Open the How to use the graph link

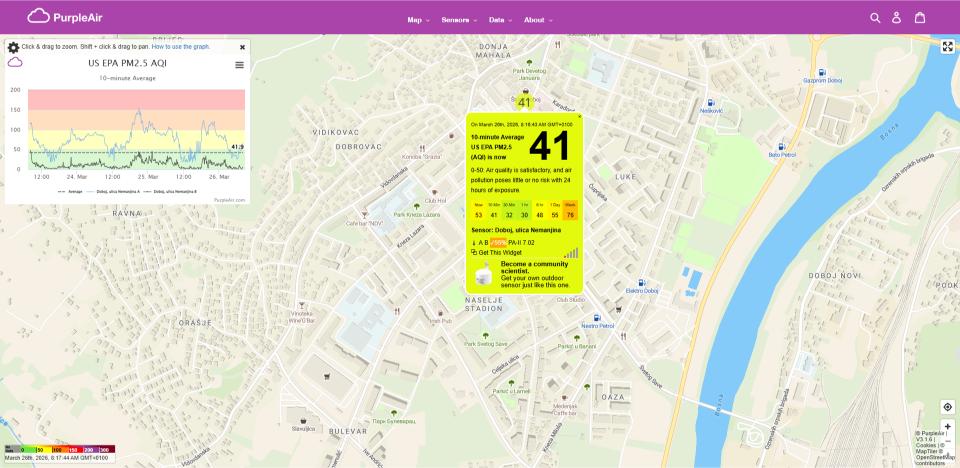181,47
